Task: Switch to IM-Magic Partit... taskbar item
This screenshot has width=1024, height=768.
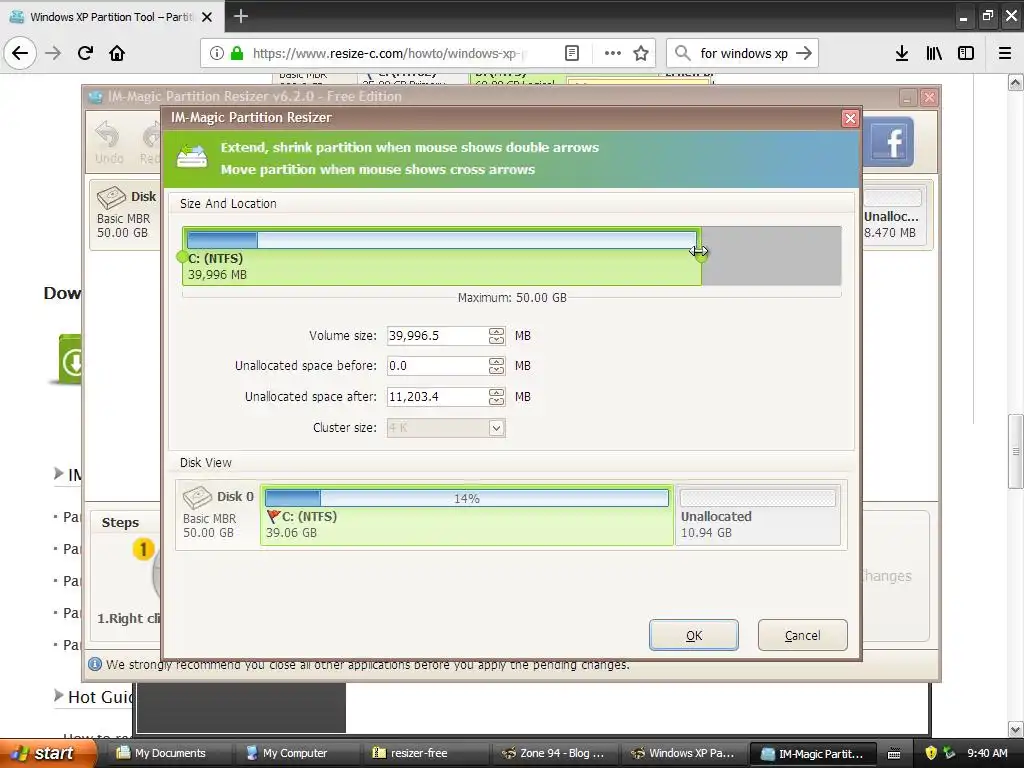Action: pyautogui.click(x=813, y=753)
